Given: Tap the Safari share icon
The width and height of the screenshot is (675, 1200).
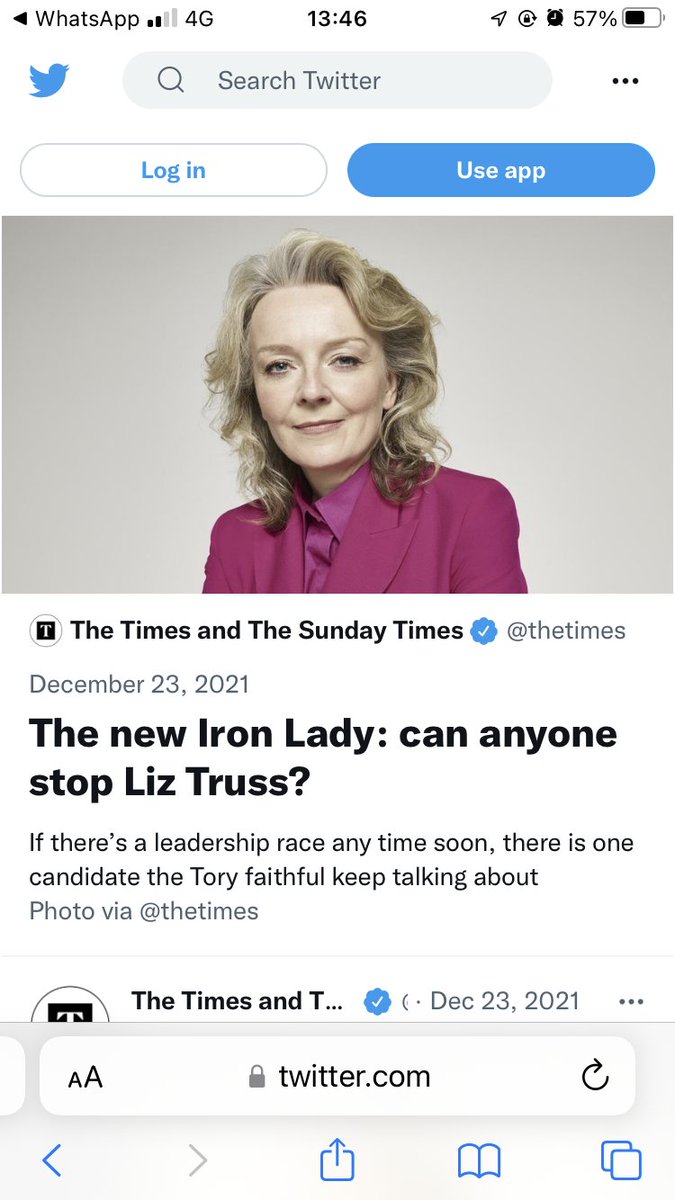Looking at the screenshot, I should [x=337, y=1160].
